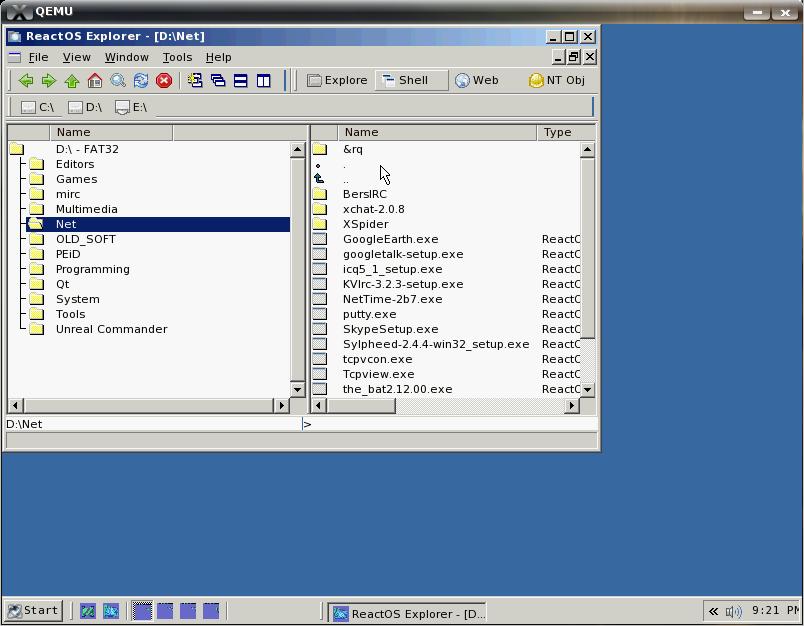Click the volume speaker tray icon
The image size is (804, 626).
tap(733, 611)
